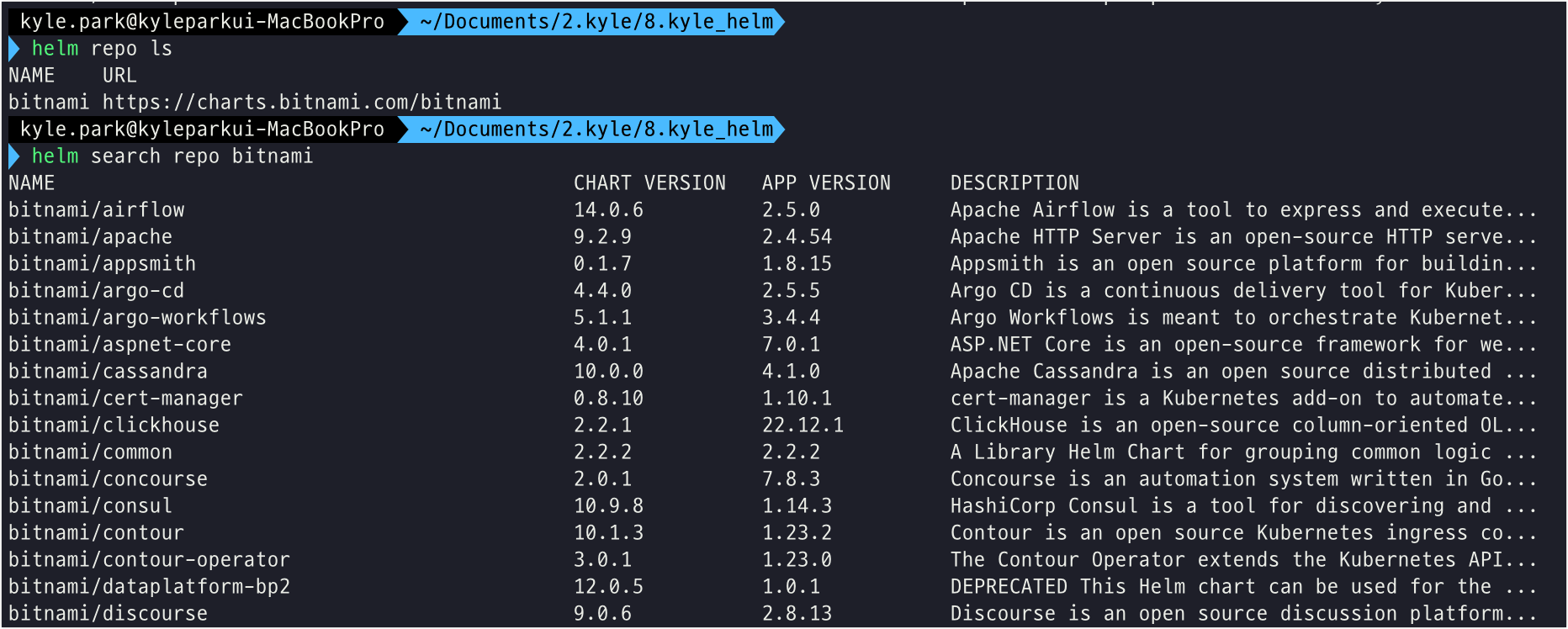Screen dimensions: 1568x629
Task: Click the bitnami/concourse chart name
Action: click(x=109, y=479)
